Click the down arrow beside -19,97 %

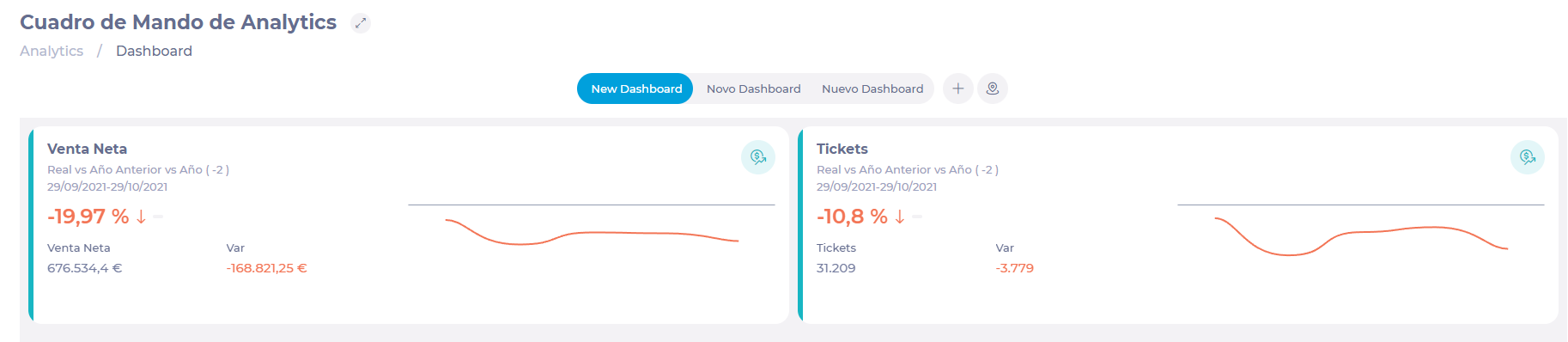141,217
